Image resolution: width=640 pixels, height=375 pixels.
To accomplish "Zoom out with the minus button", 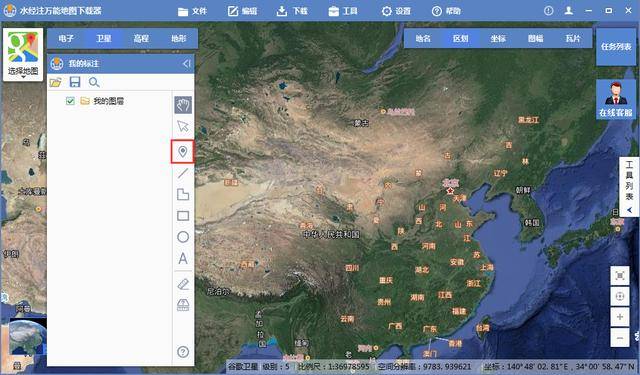I will (620, 338).
